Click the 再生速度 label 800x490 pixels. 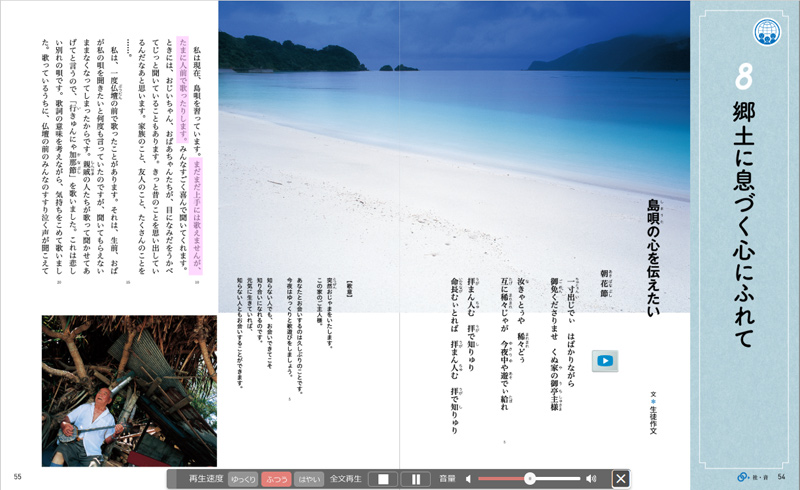(206, 479)
